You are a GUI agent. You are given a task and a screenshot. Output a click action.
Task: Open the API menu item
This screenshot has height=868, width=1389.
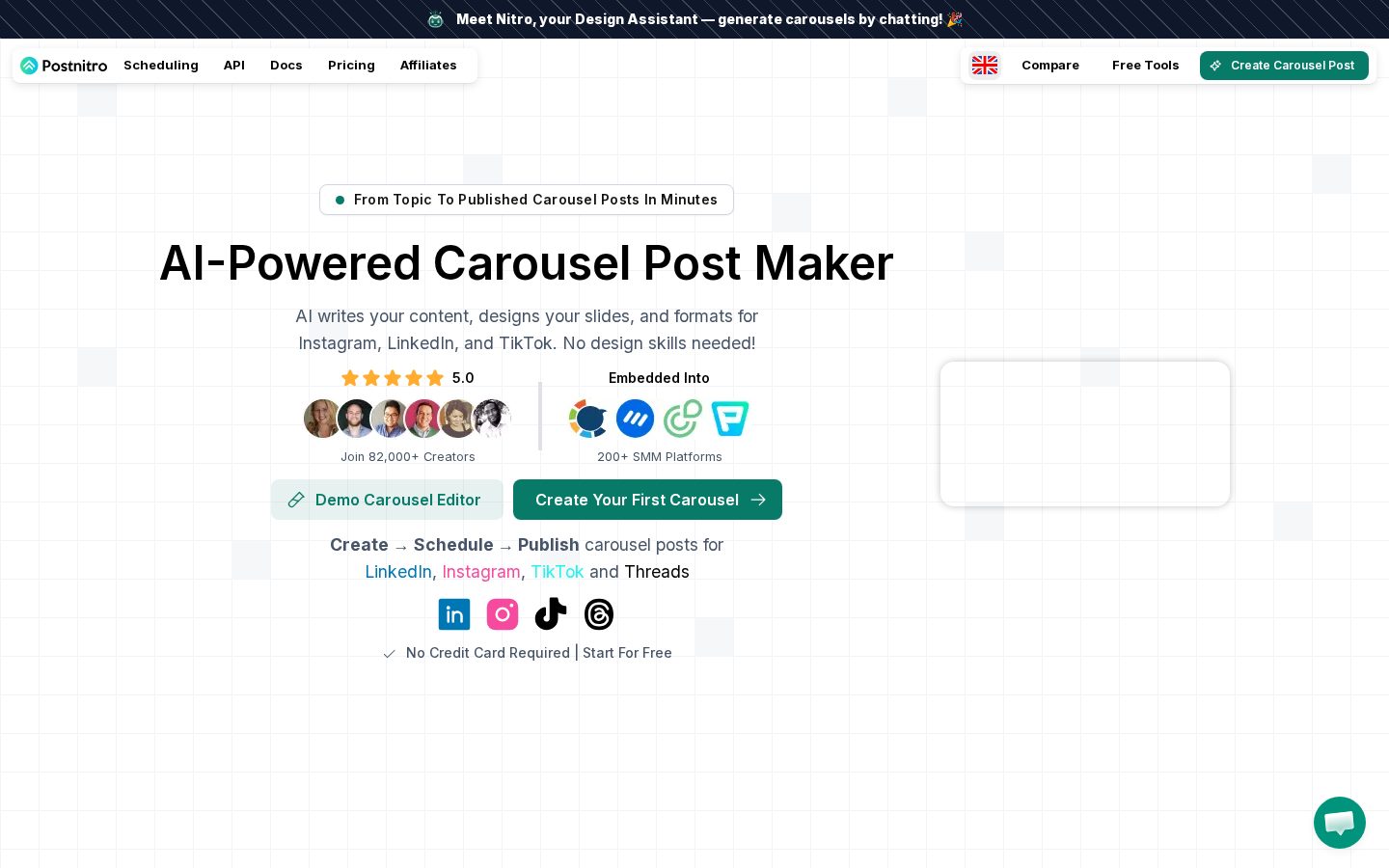234,66
